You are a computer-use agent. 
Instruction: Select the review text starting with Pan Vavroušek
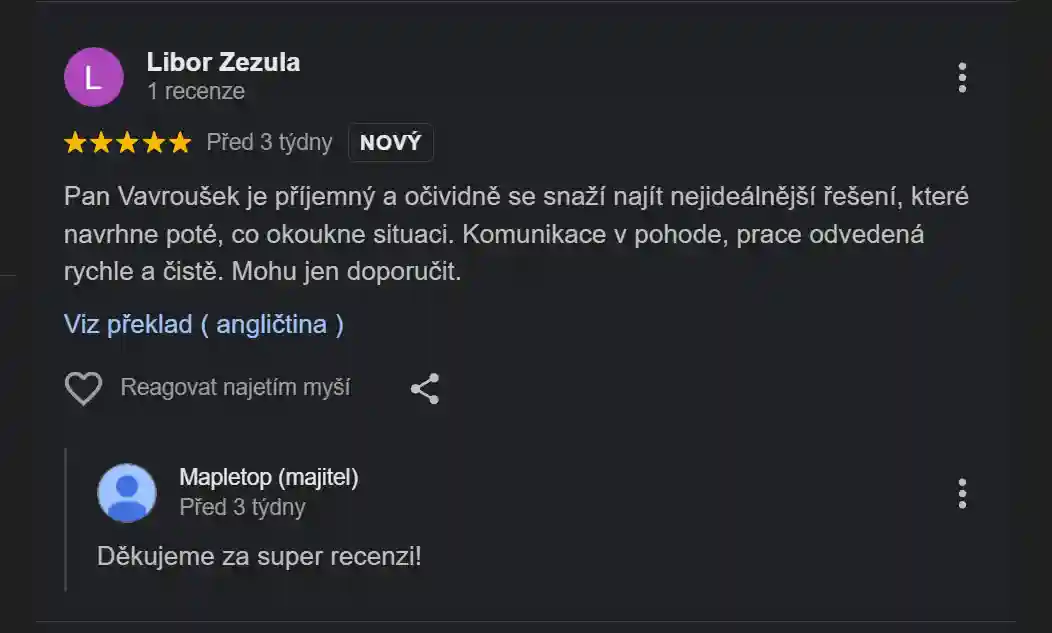500,230
